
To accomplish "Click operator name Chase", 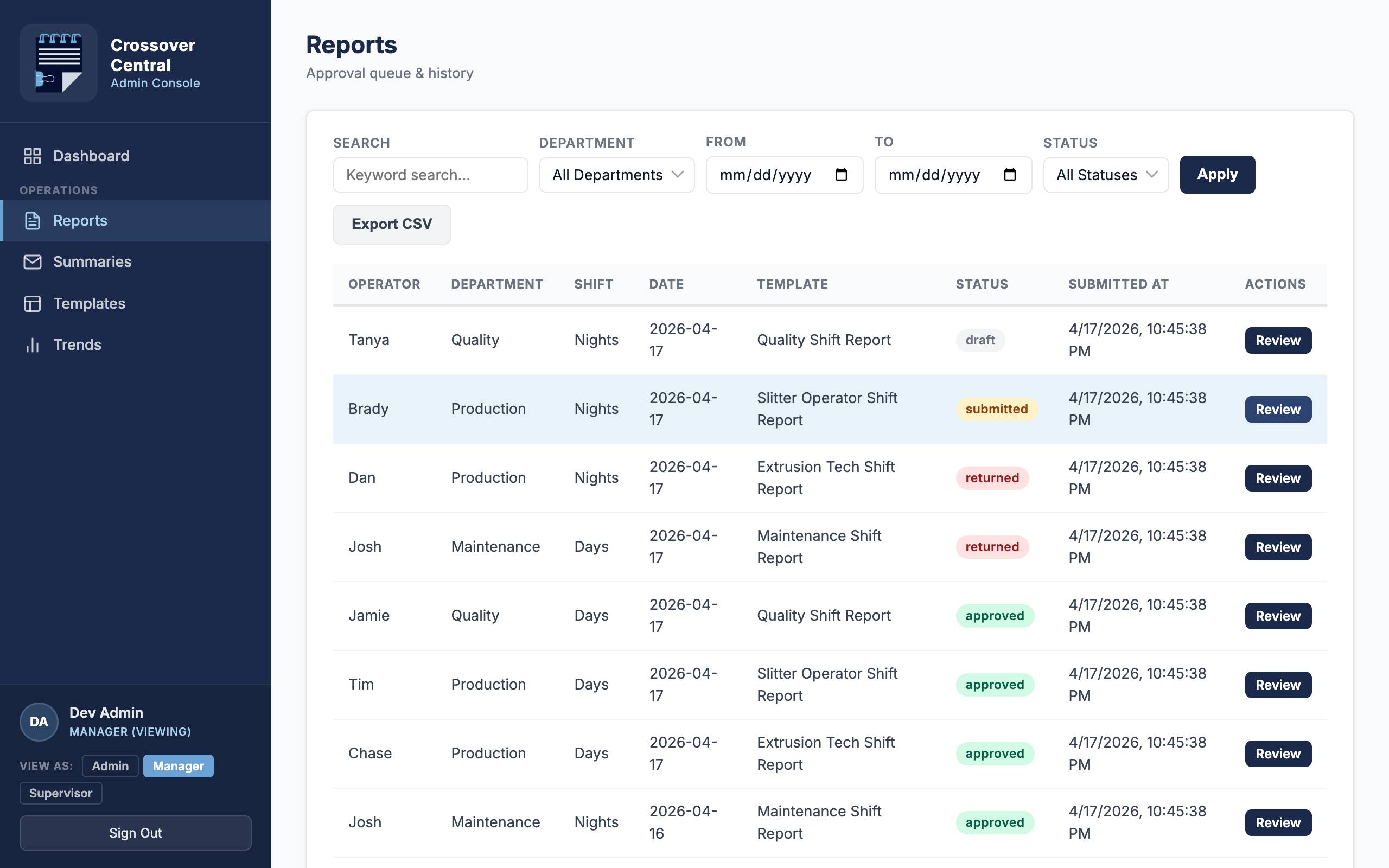I will pos(369,753).
